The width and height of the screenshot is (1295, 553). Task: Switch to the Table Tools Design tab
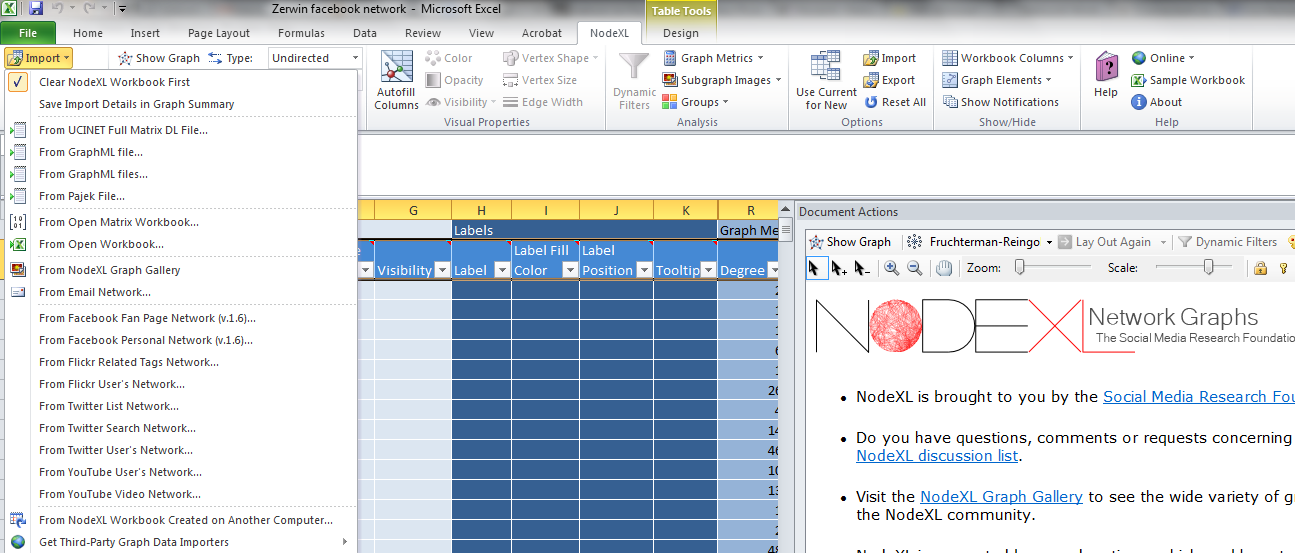pos(681,33)
